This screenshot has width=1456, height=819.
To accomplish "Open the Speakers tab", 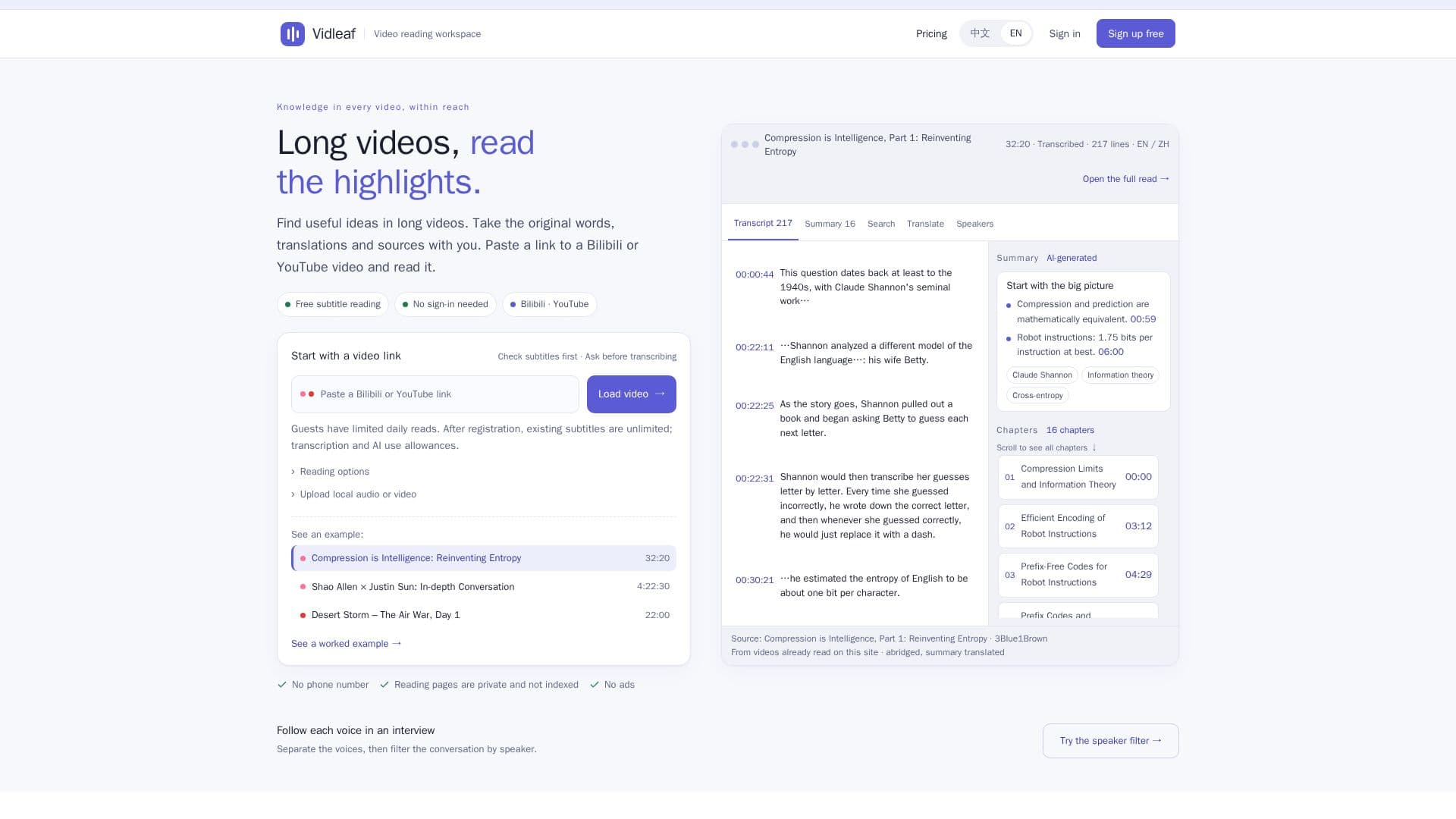I will pos(974,224).
